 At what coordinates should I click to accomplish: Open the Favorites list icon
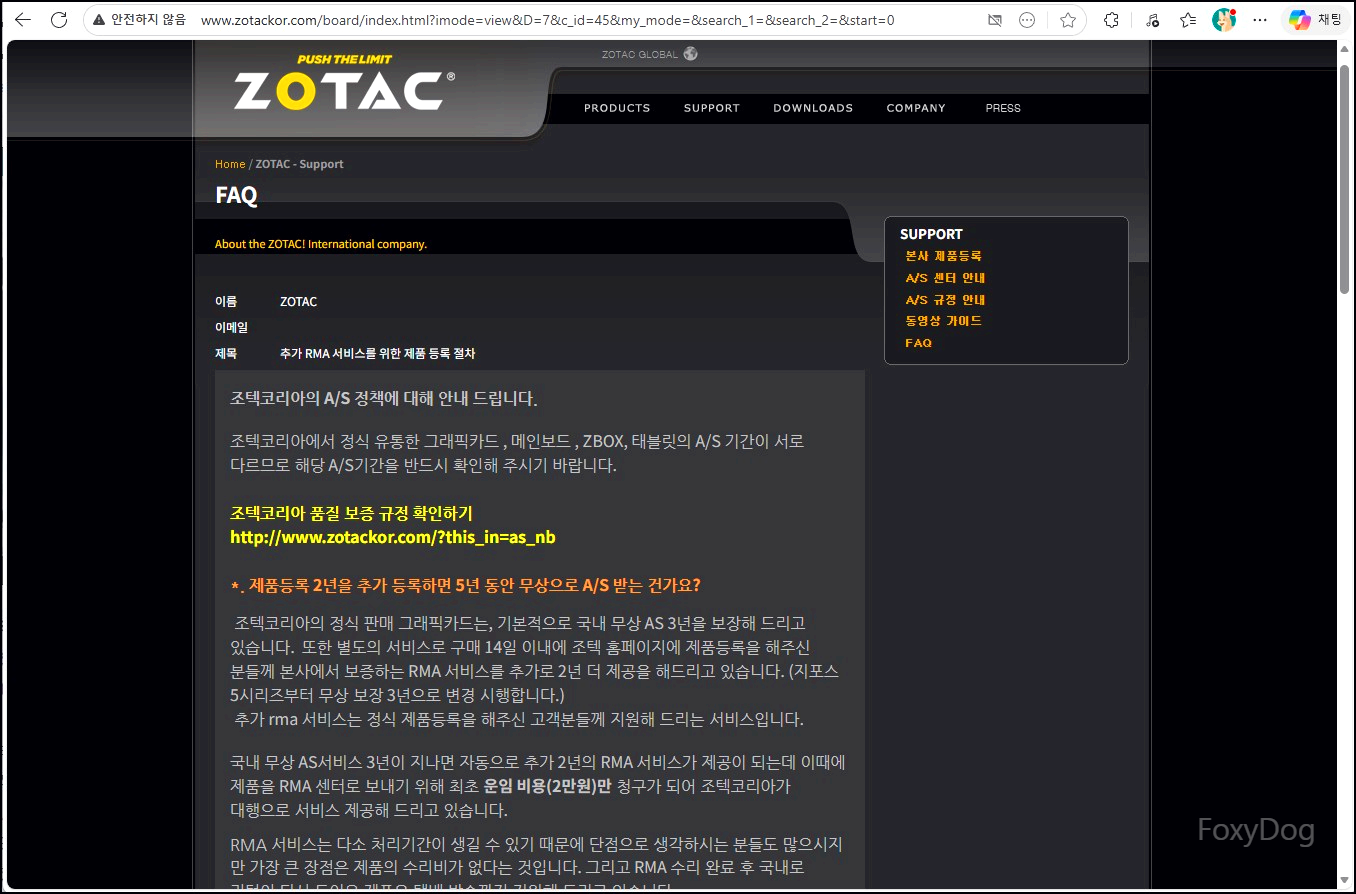(1188, 20)
